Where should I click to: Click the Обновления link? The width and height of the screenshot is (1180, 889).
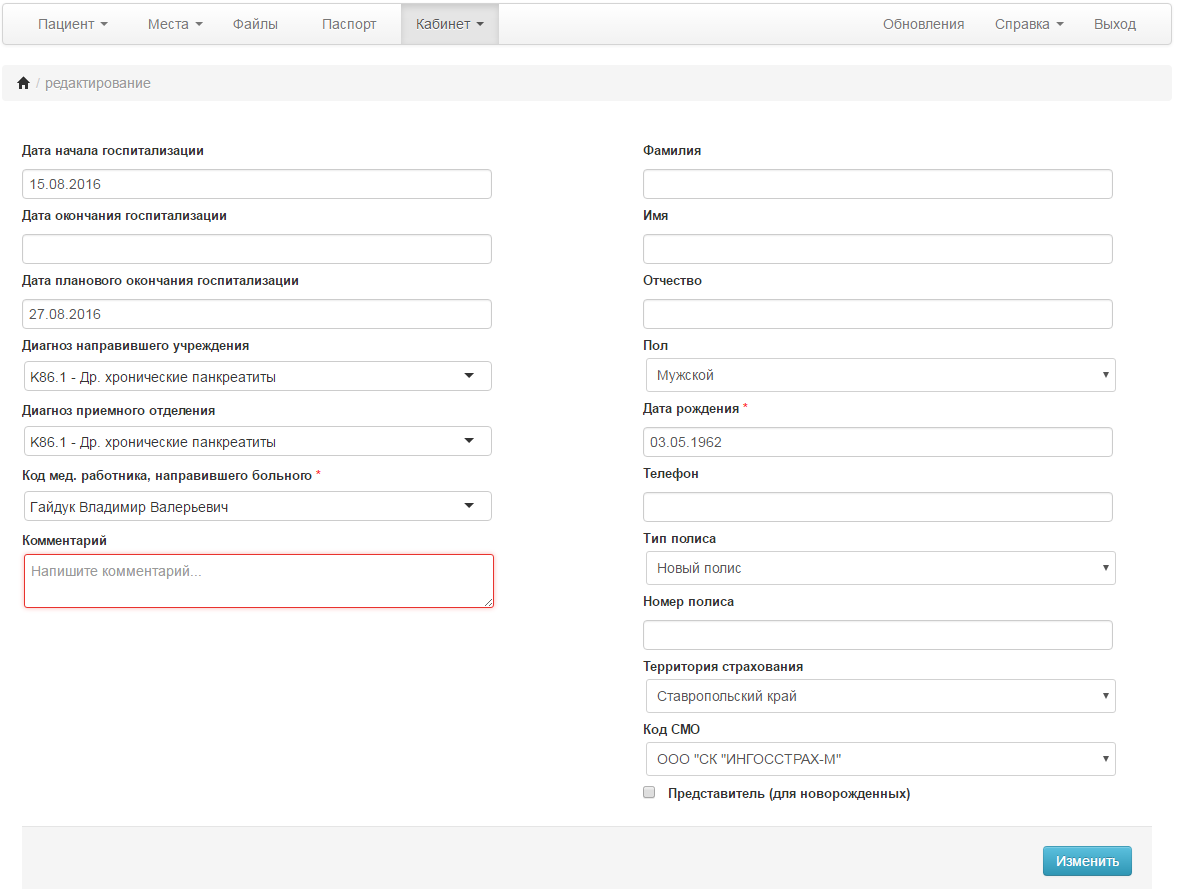[923, 24]
